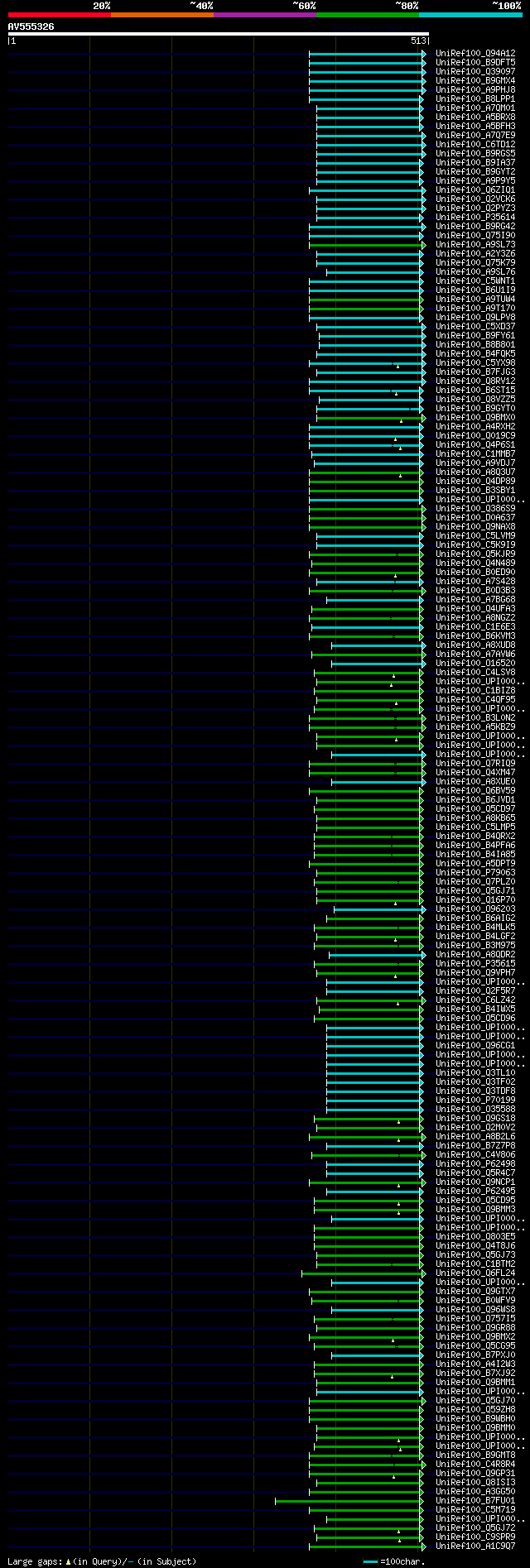Click the Large gaps legend text

click(103, 1561)
